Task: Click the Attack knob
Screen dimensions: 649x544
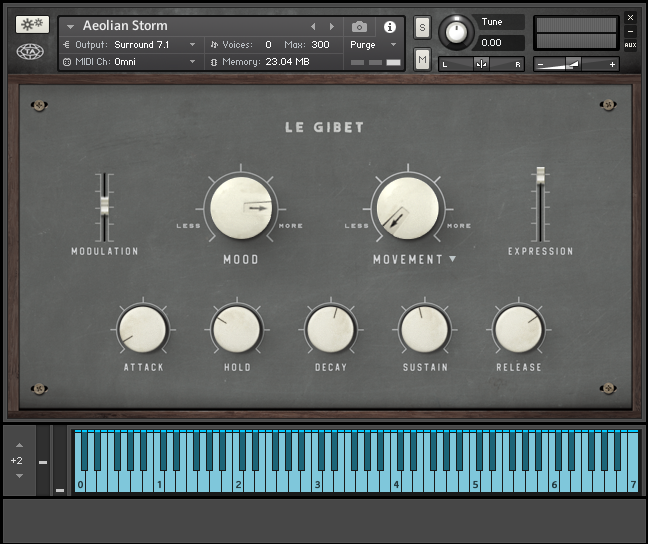Action: pos(143,329)
